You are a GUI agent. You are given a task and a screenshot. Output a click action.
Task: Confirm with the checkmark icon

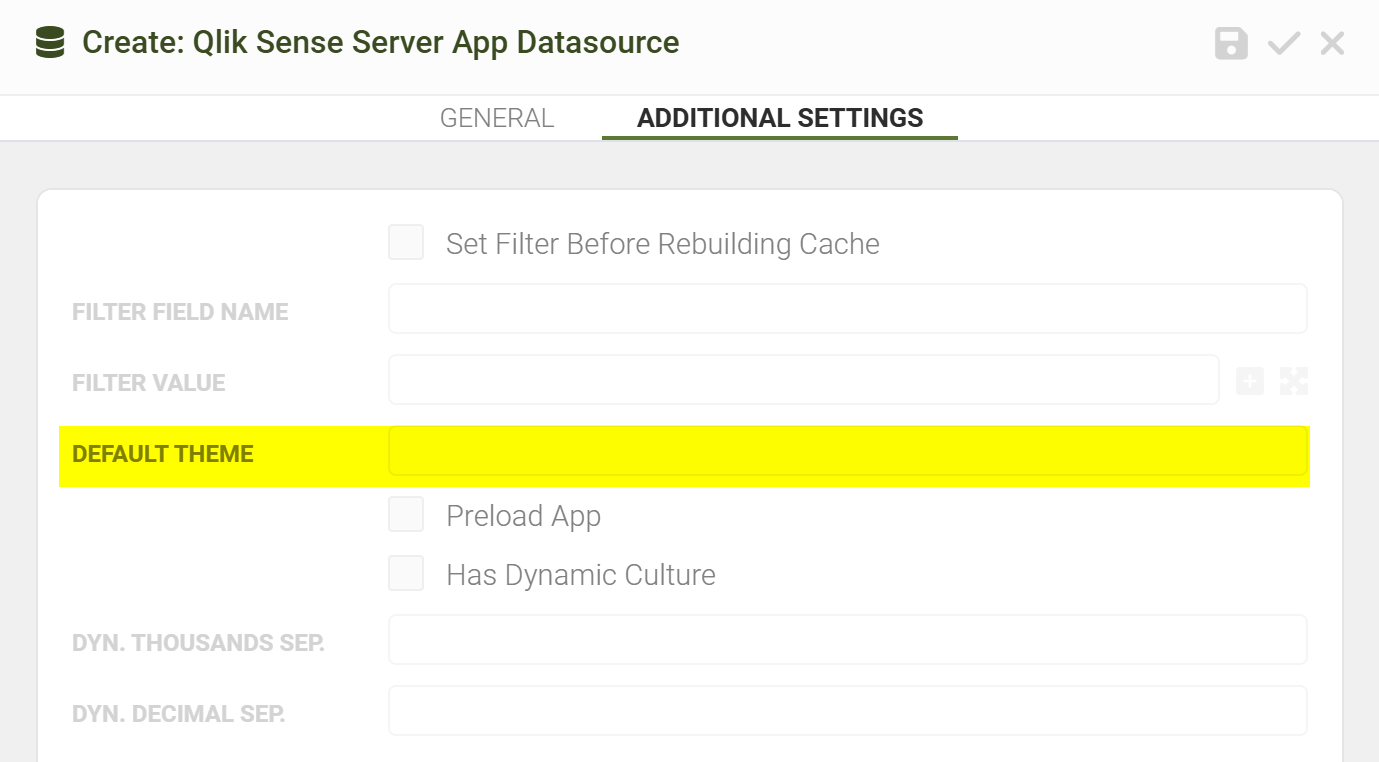[x=1283, y=44]
